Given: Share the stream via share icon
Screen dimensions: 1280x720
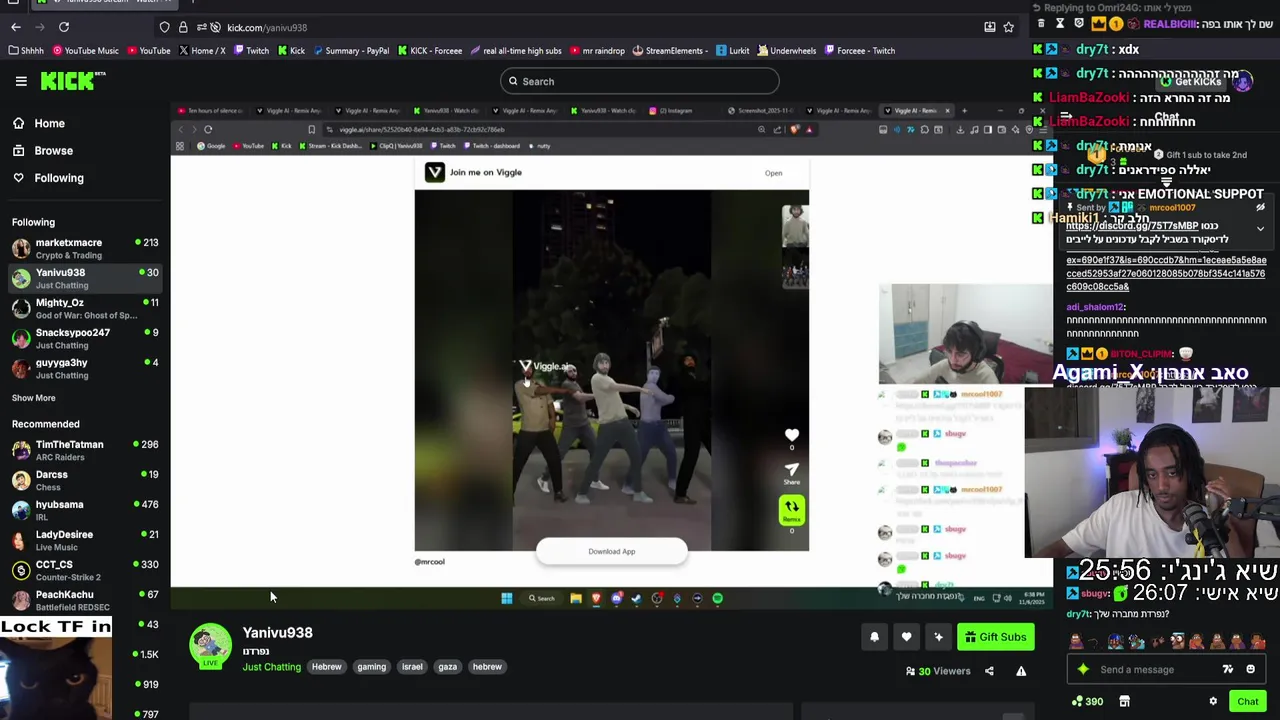Looking at the screenshot, I should [989, 671].
